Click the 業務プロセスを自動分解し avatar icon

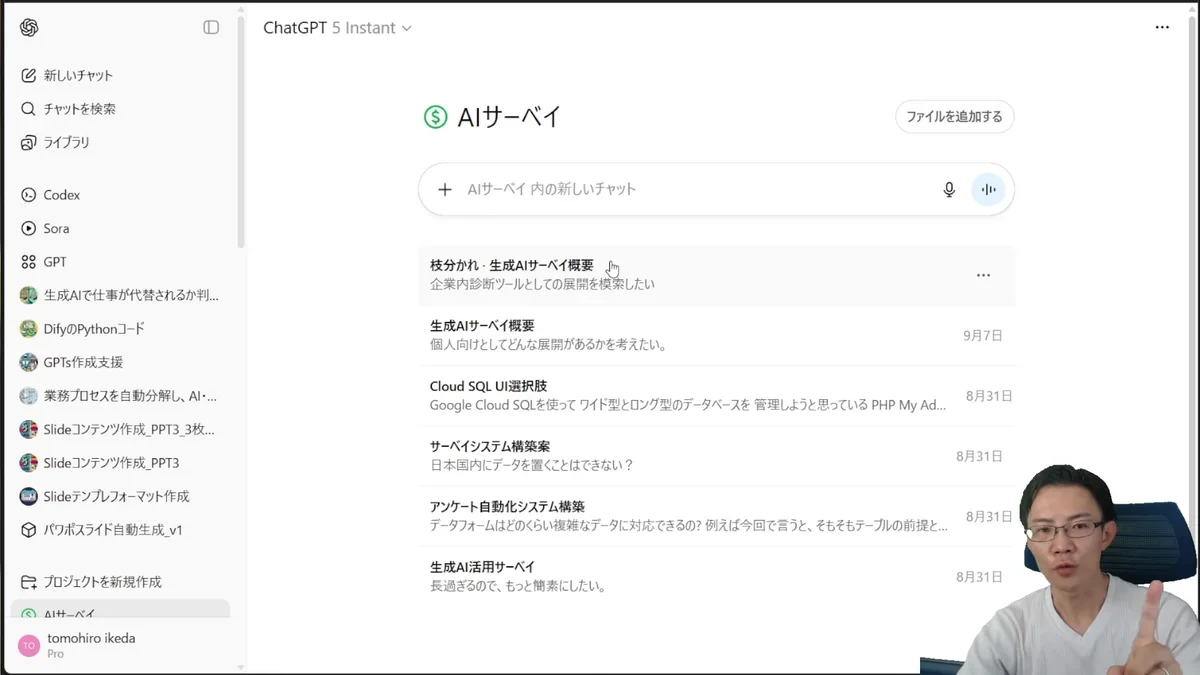coord(28,396)
